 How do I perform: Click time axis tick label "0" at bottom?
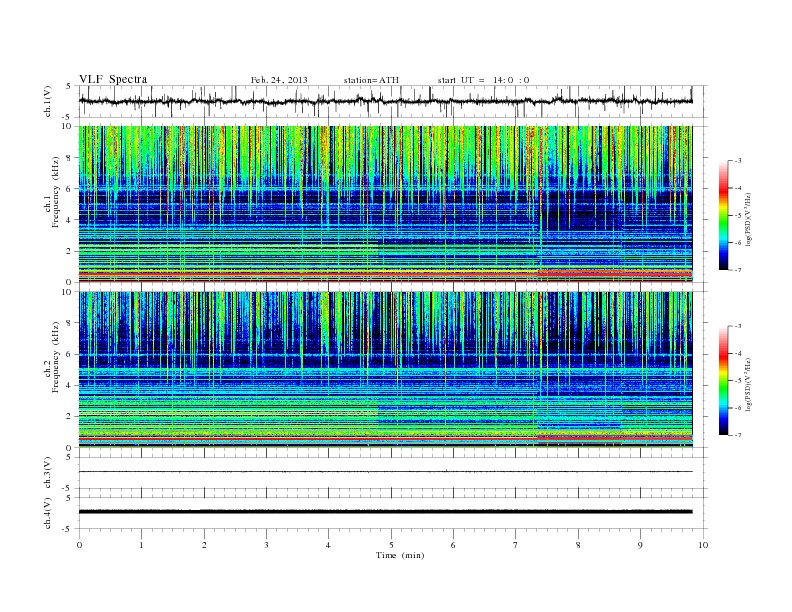[x=79, y=545]
